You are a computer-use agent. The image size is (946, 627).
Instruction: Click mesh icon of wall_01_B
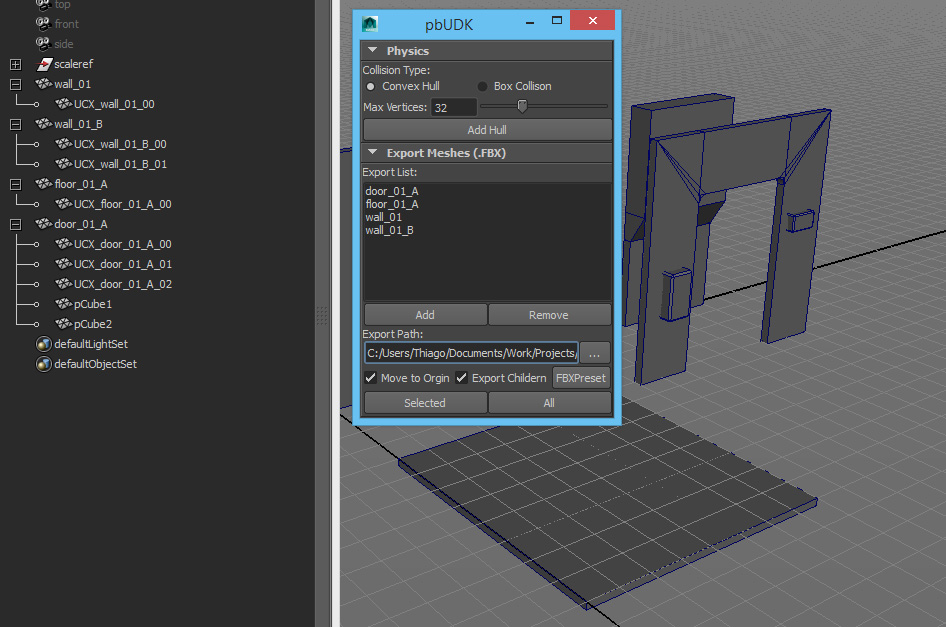[x=43, y=124]
